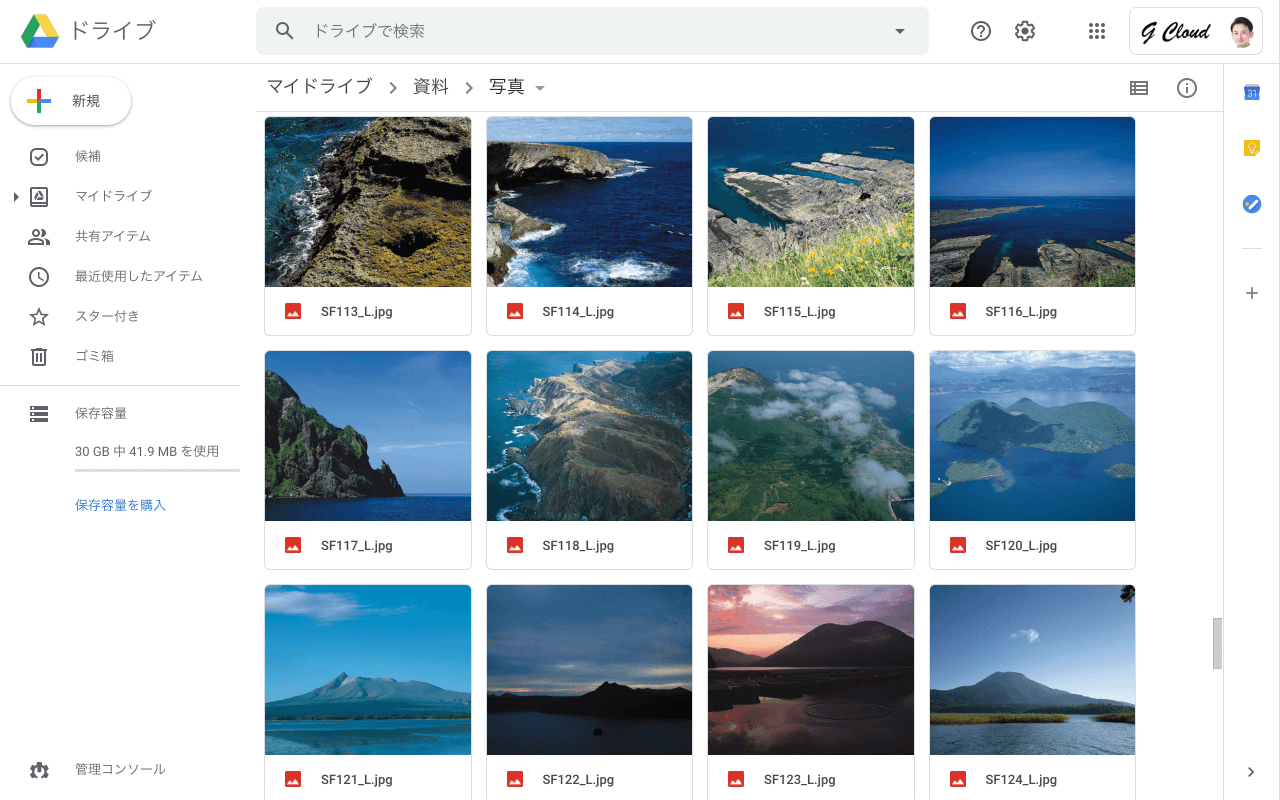Open the Google Drive logo home
The image size is (1280, 800).
coord(40,31)
